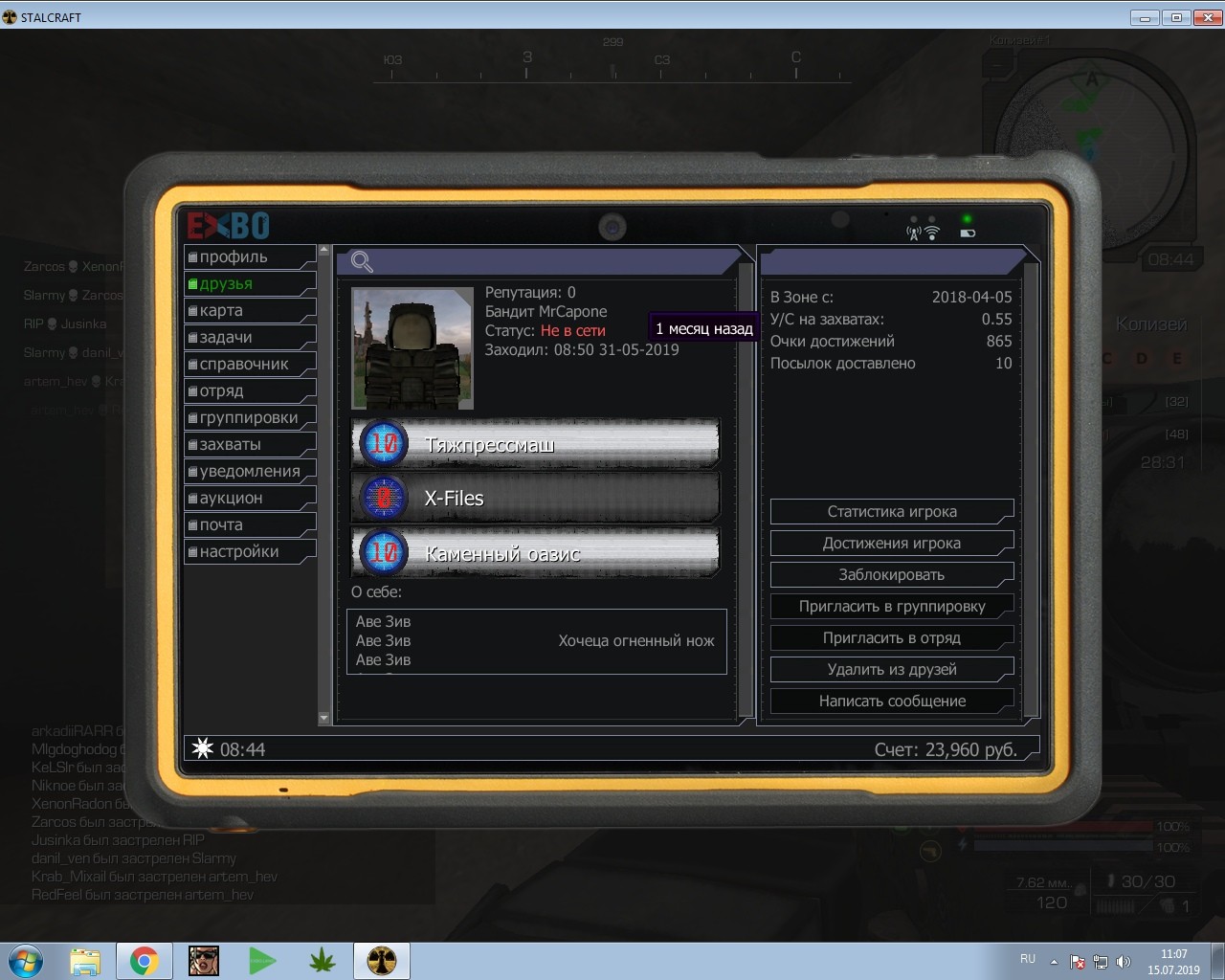This screenshot has height=980, width=1225.
Task: Click the Заходил: 08:50 31-05-2019 text
Action: point(582,350)
